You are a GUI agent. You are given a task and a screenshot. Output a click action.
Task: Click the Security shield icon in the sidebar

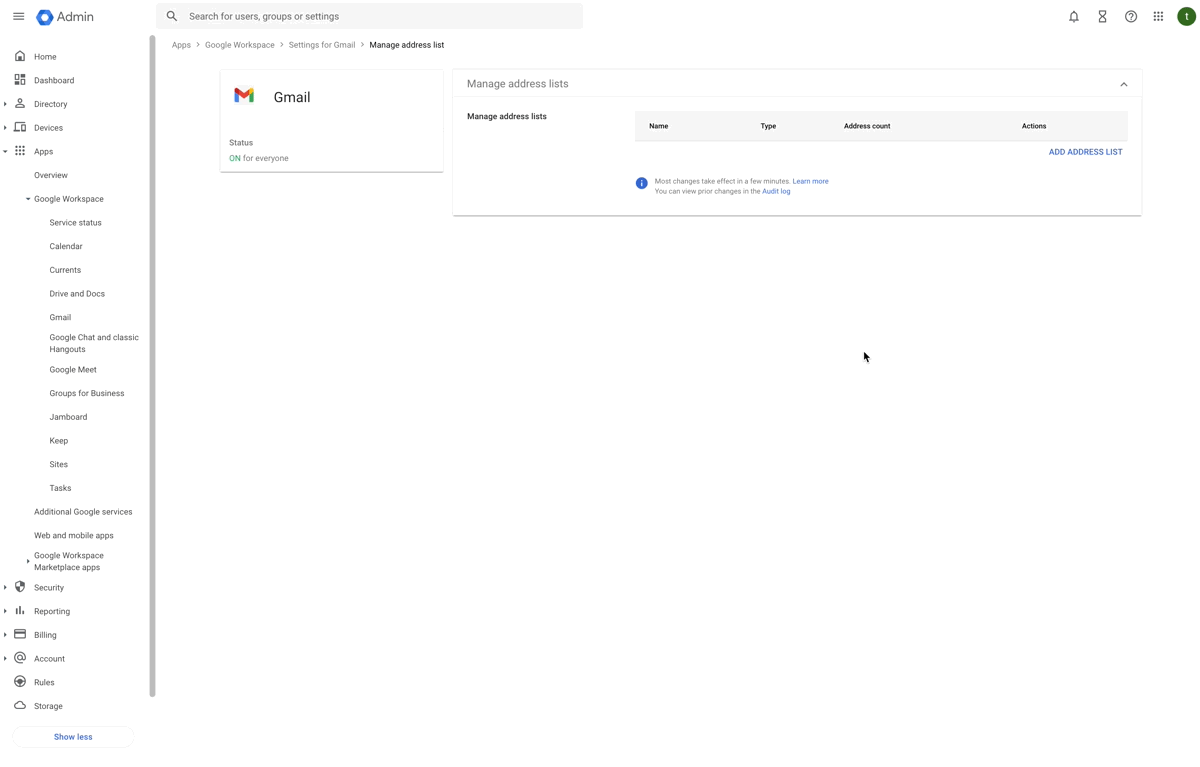20,587
